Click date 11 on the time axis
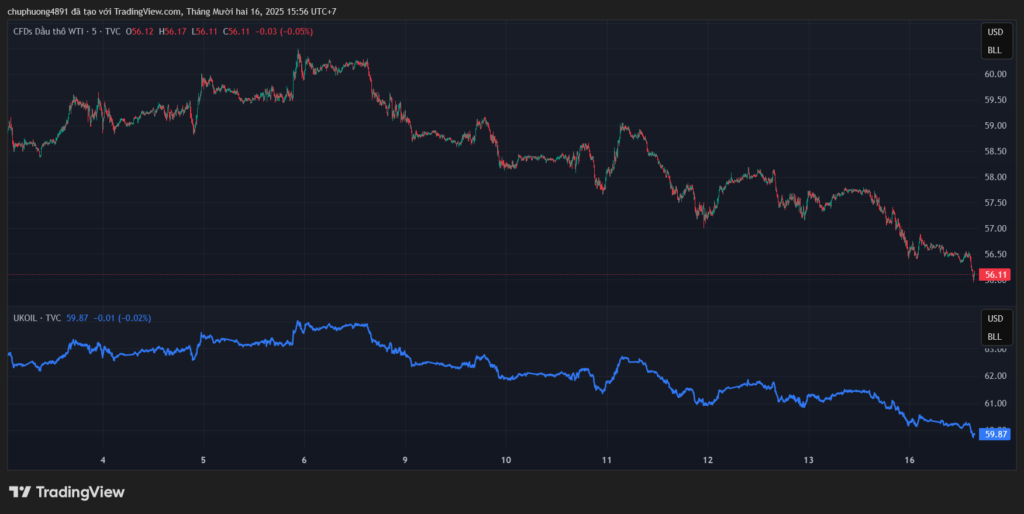The width and height of the screenshot is (1024, 514). 607,460
